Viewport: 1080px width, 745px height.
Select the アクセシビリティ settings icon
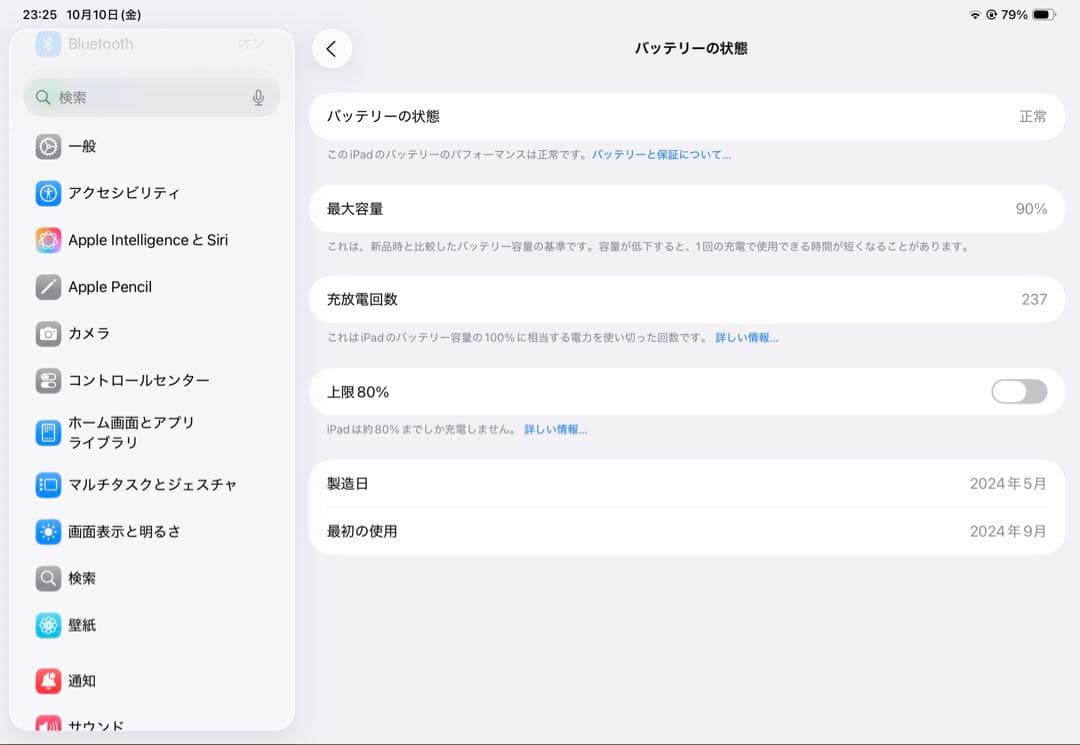click(x=48, y=193)
